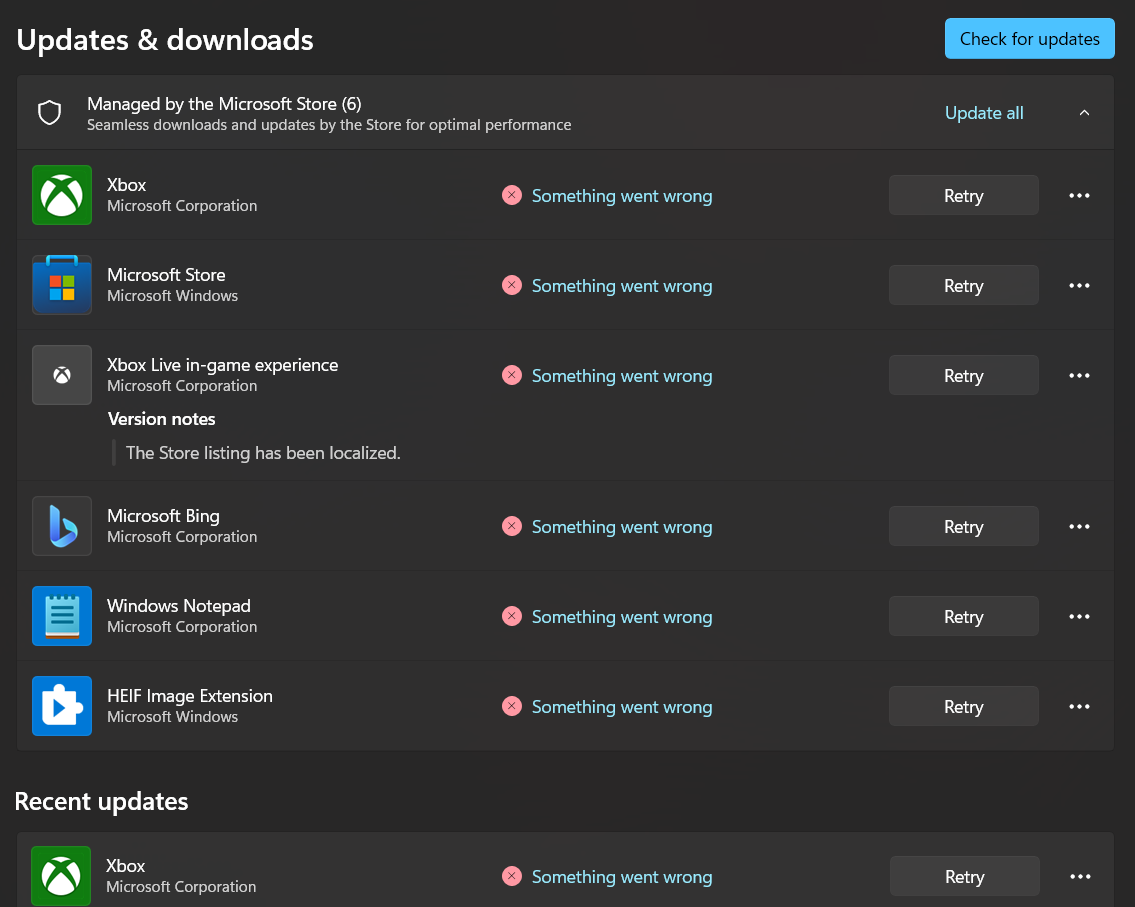Retry the Xbox Live in-game experience update

point(963,375)
